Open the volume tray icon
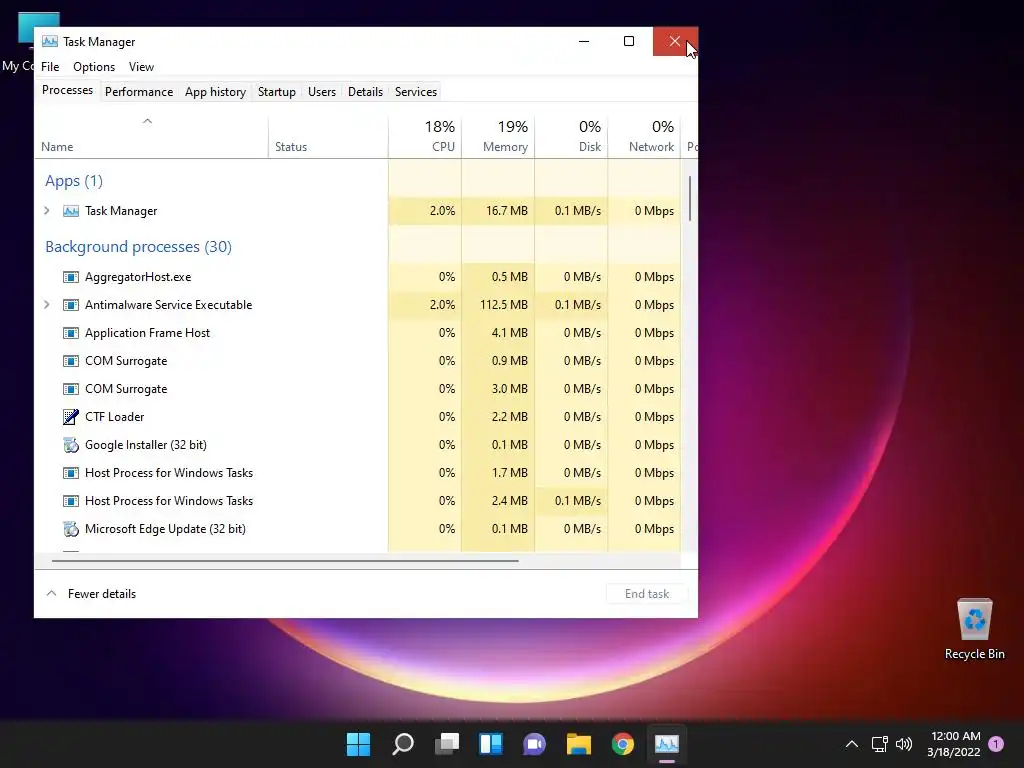Image resolution: width=1024 pixels, height=768 pixels. pyautogui.click(x=904, y=744)
